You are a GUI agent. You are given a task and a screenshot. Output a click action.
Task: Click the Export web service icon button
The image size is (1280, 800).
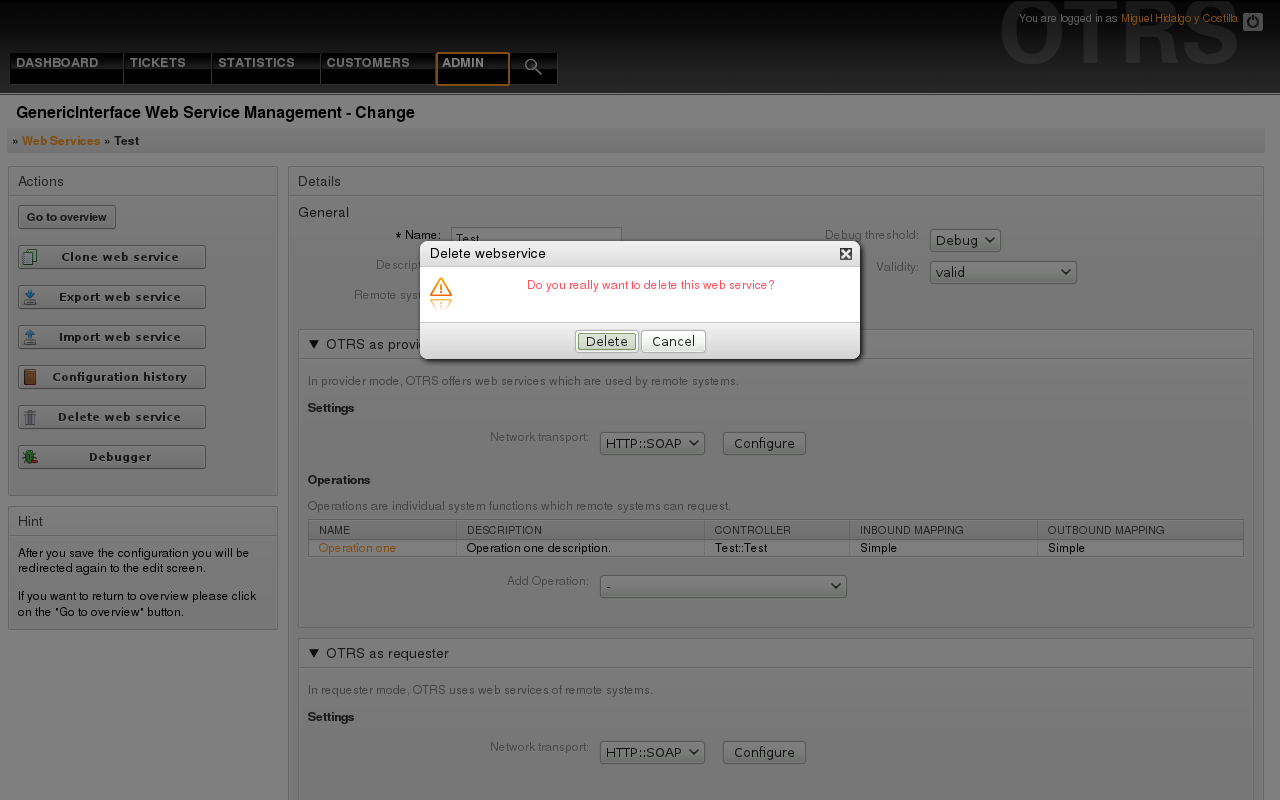point(112,297)
